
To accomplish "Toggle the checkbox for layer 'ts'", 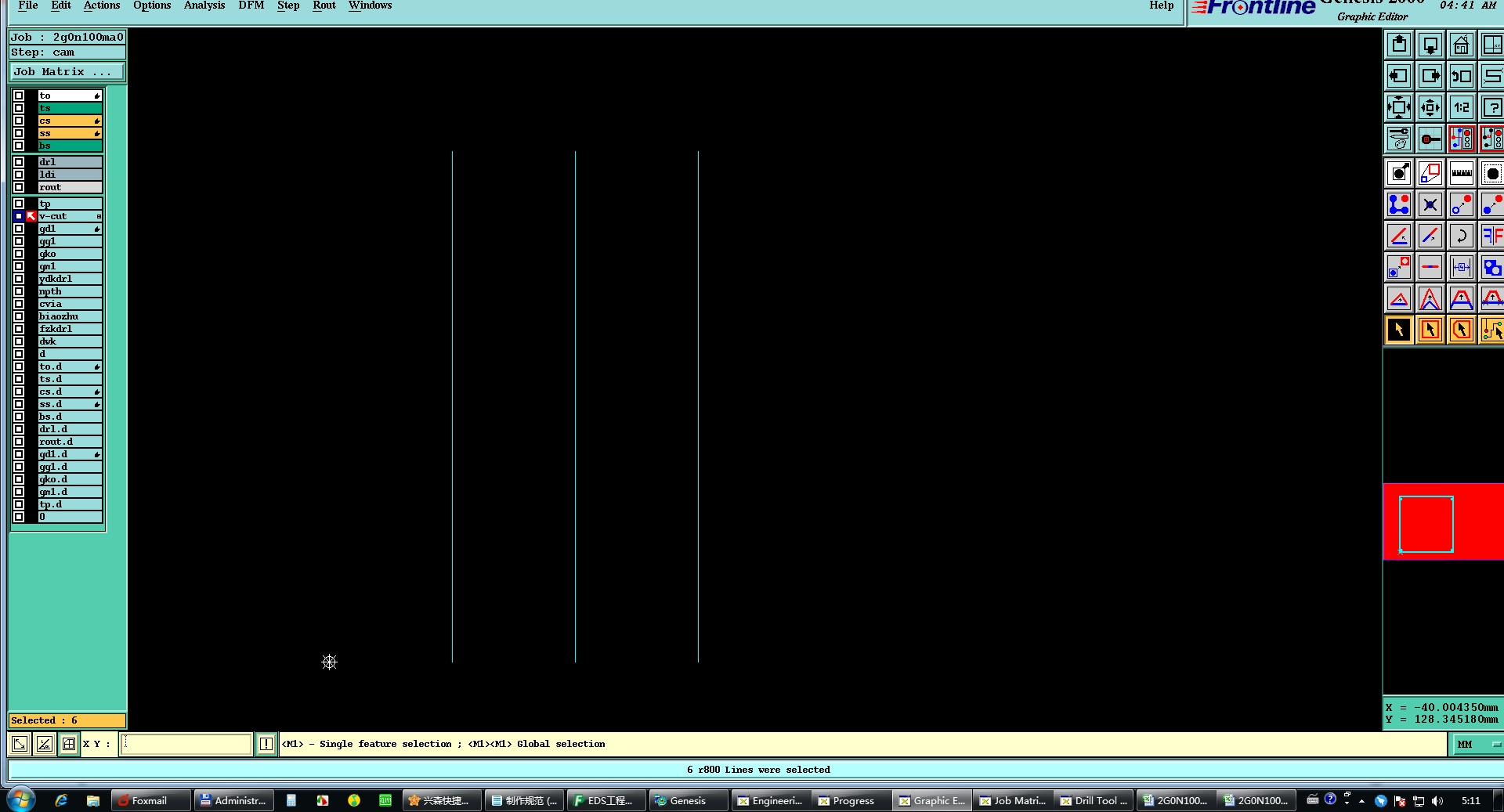I will pyautogui.click(x=19, y=108).
